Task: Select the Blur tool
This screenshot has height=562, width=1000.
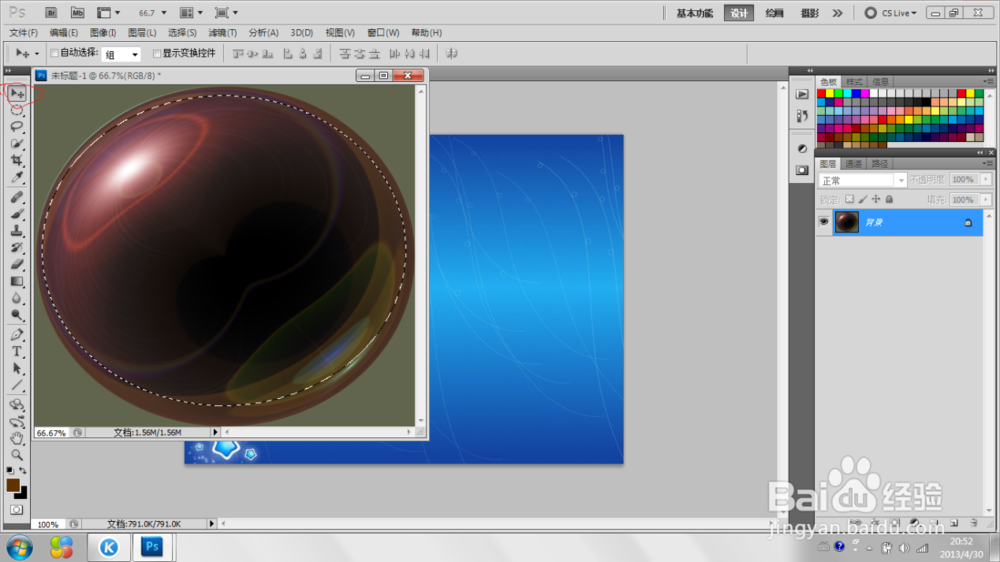Action: tap(17, 298)
